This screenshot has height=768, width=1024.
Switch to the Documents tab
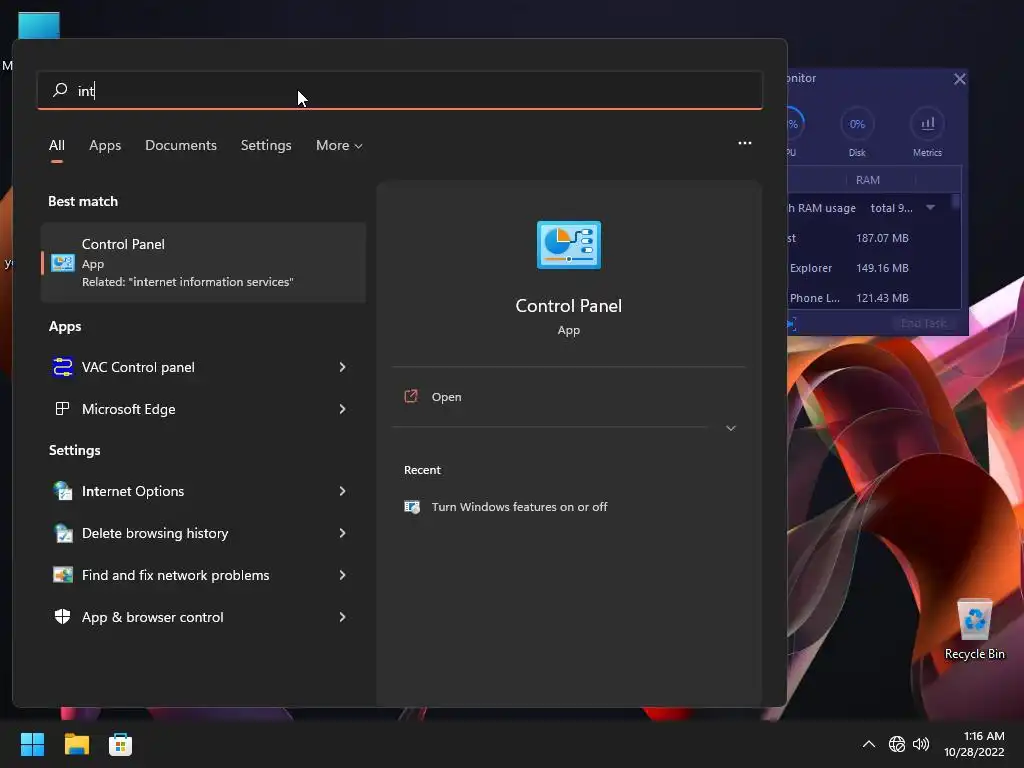click(x=181, y=145)
